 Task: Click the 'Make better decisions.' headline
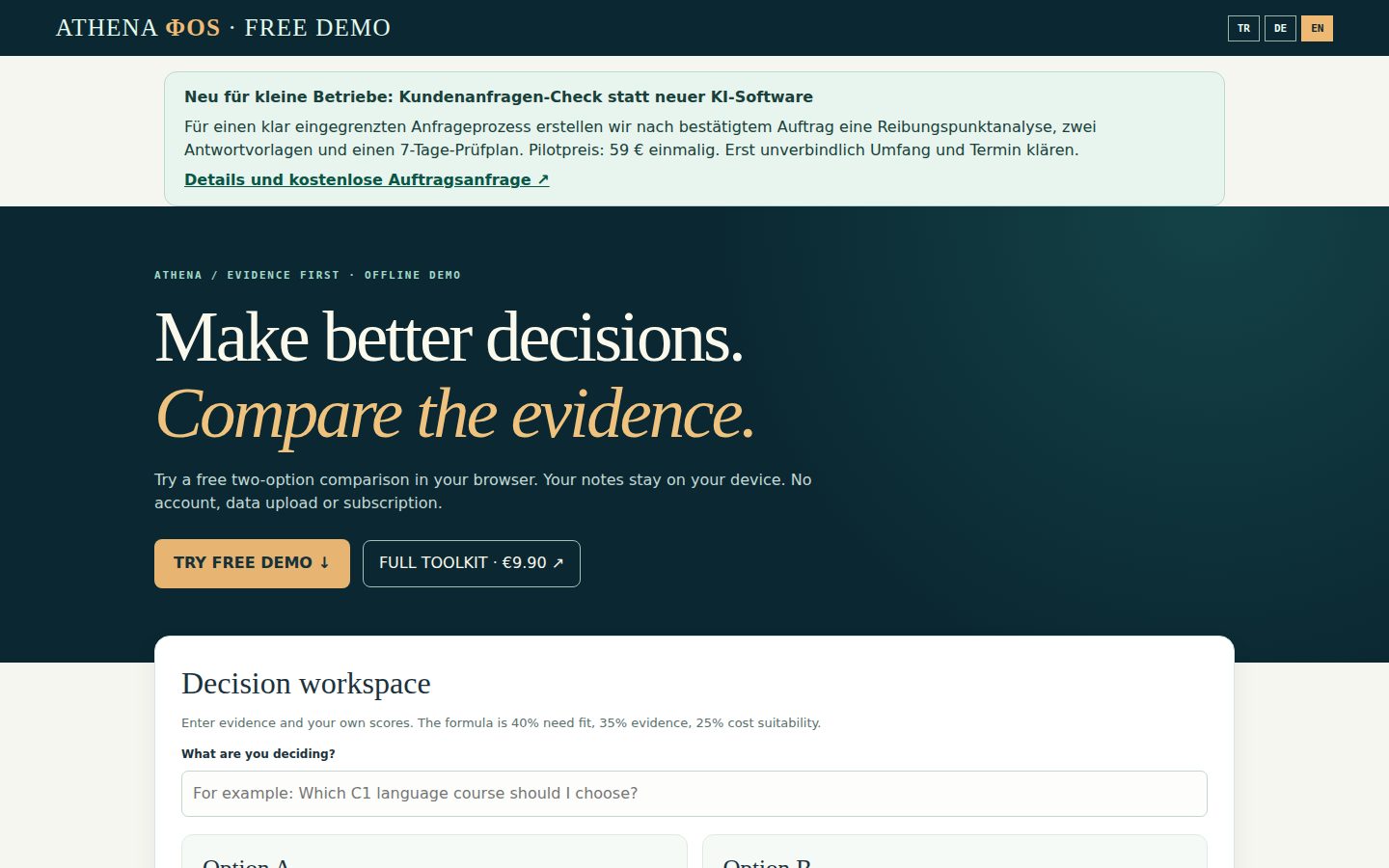tap(449, 338)
